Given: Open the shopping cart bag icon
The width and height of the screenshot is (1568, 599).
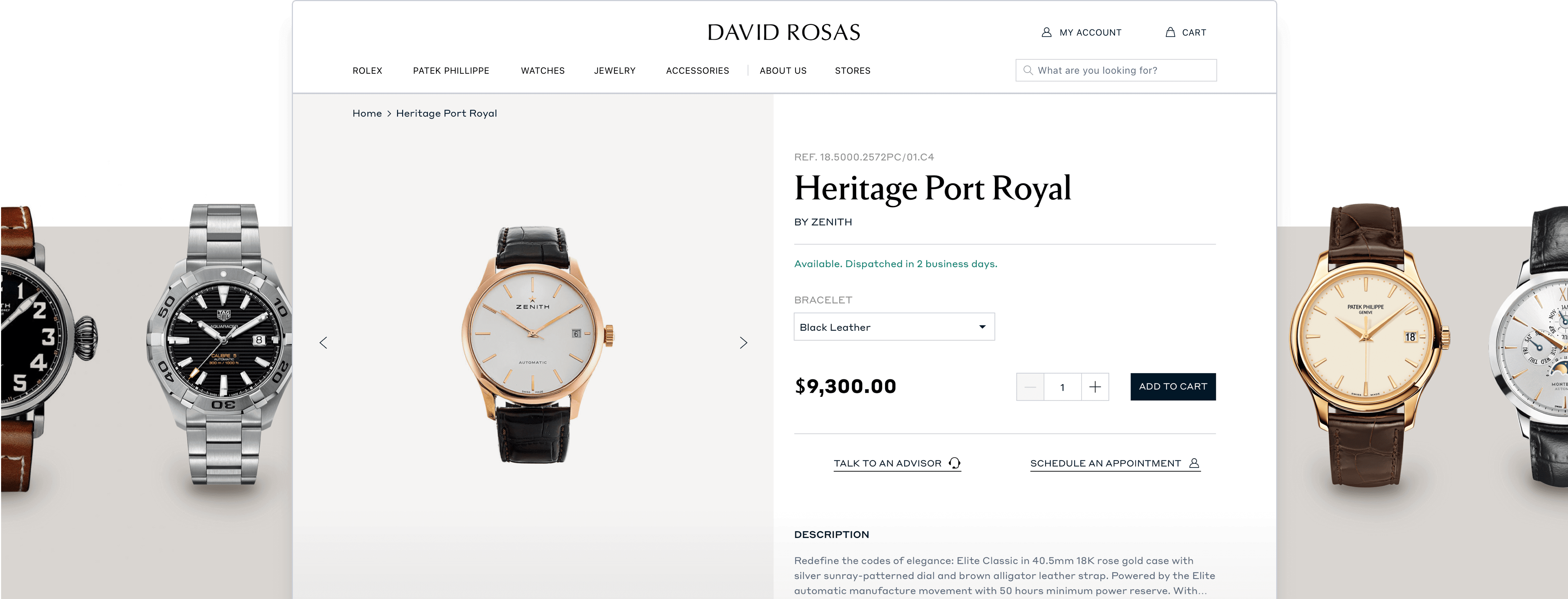Looking at the screenshot, I should (1170, 32).
